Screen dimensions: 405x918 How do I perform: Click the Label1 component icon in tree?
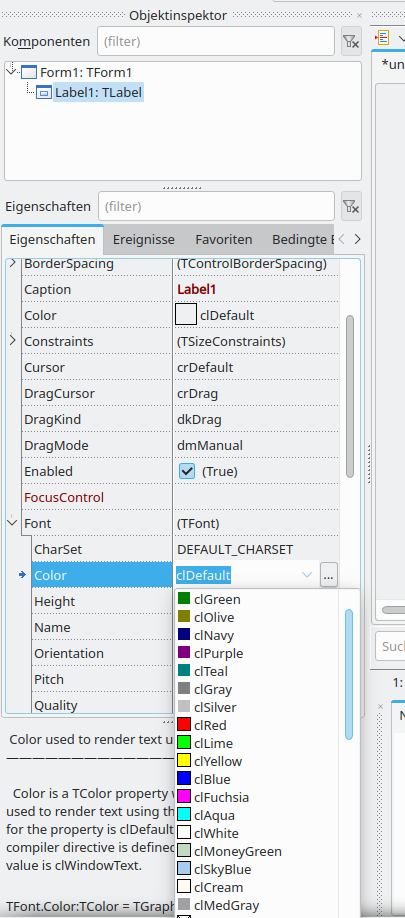(x=44, y=93)
